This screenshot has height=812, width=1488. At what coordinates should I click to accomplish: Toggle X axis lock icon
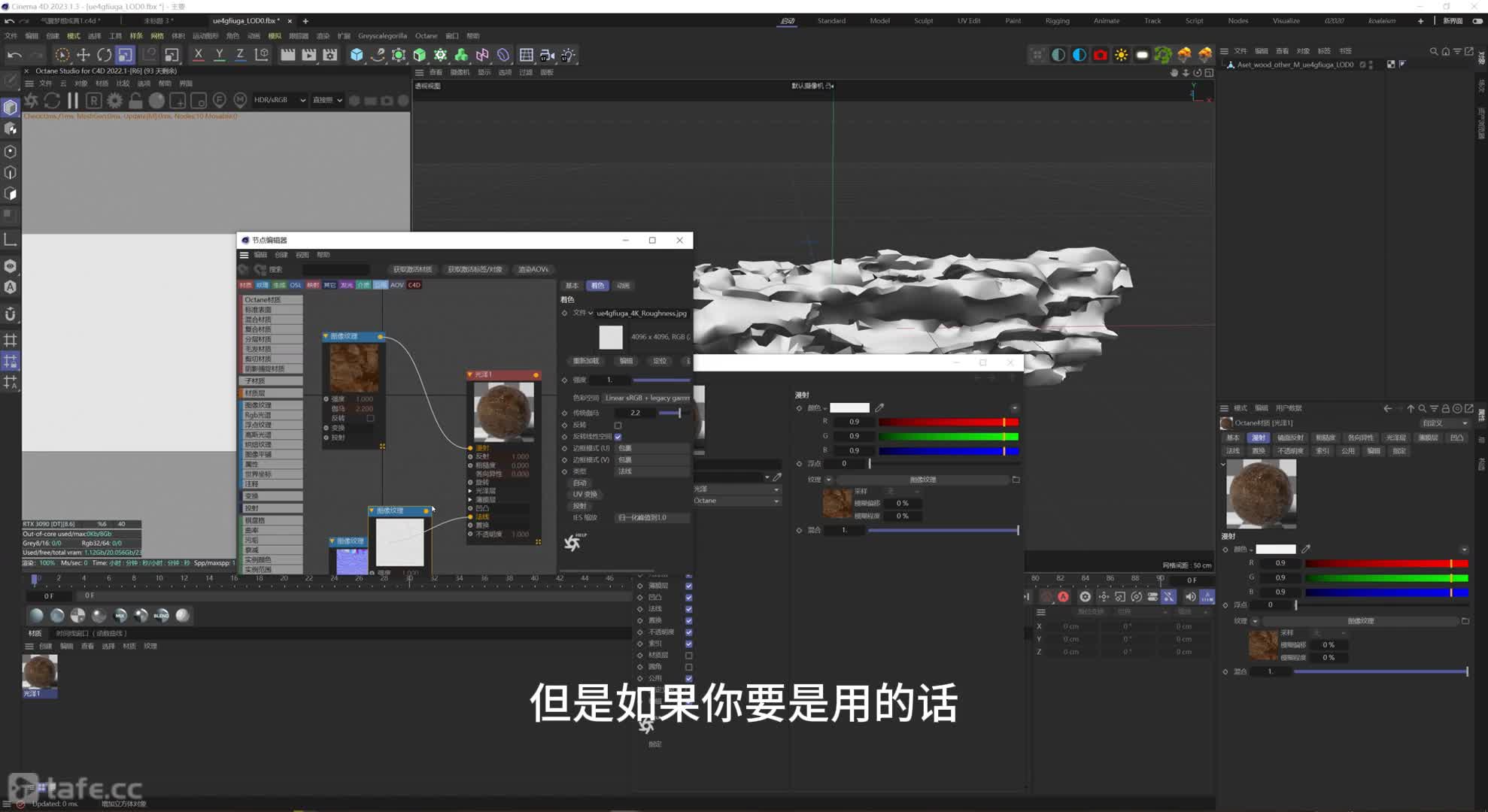click(199, 55)
